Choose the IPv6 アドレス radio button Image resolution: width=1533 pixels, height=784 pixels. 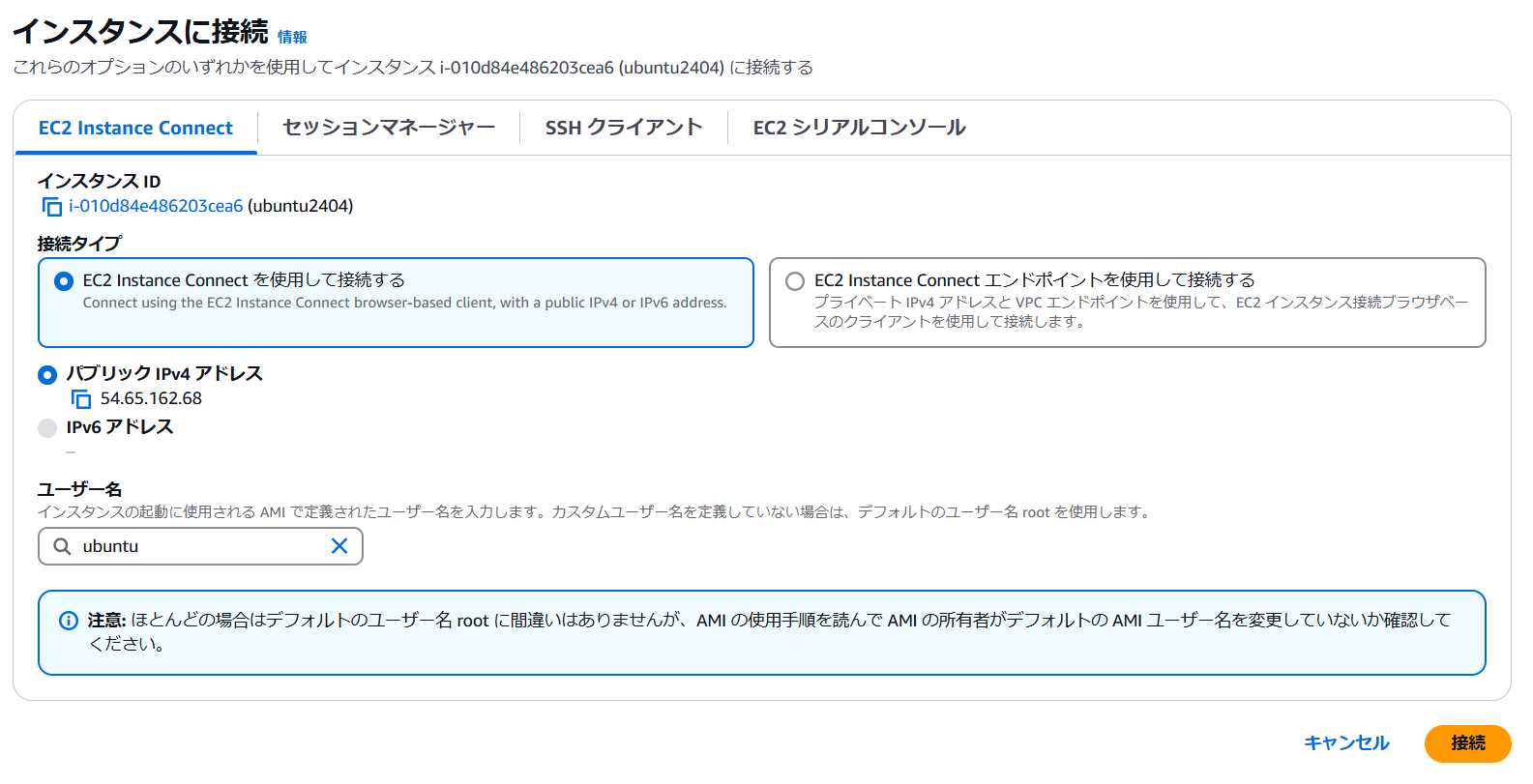tap(47, 427)
